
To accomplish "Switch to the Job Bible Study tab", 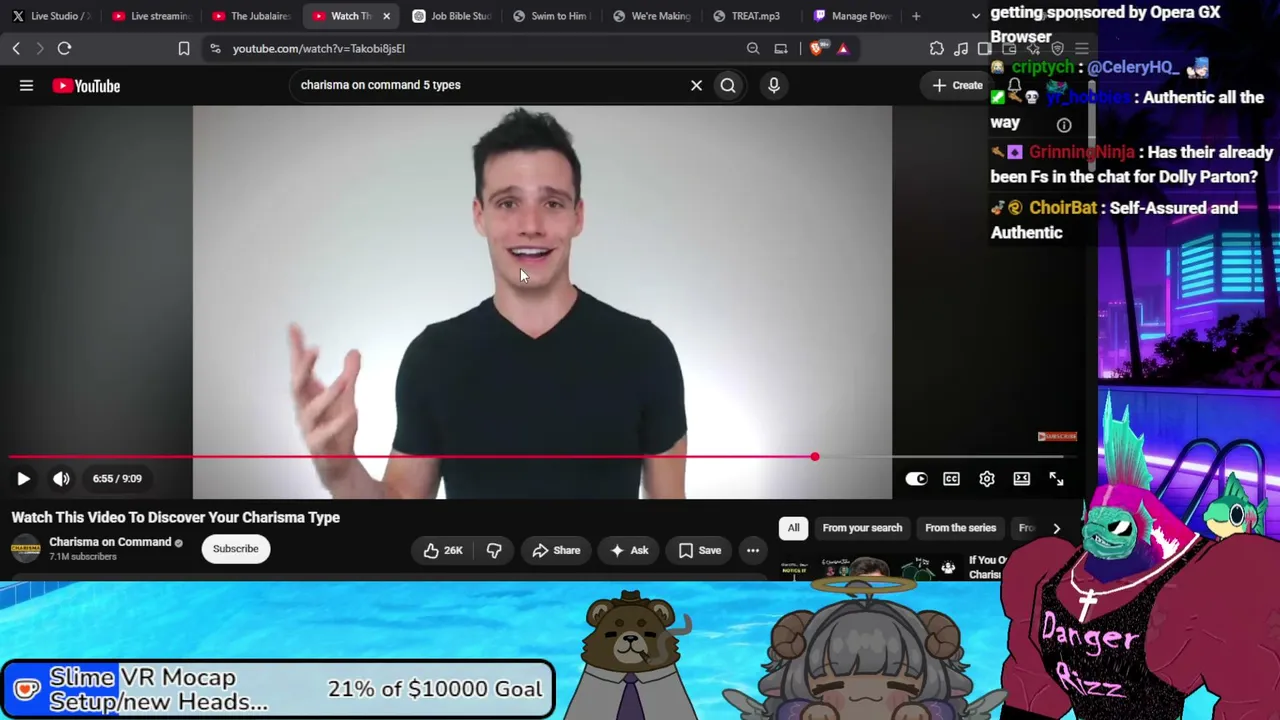I will point(452,16).
